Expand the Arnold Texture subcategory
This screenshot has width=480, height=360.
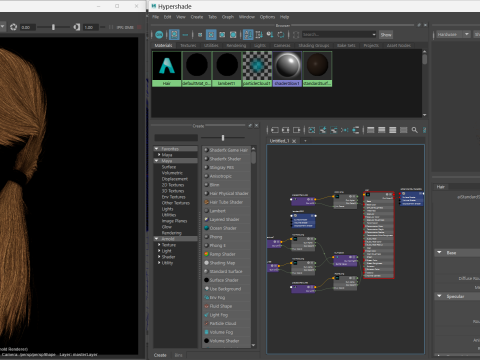[159, 245]
